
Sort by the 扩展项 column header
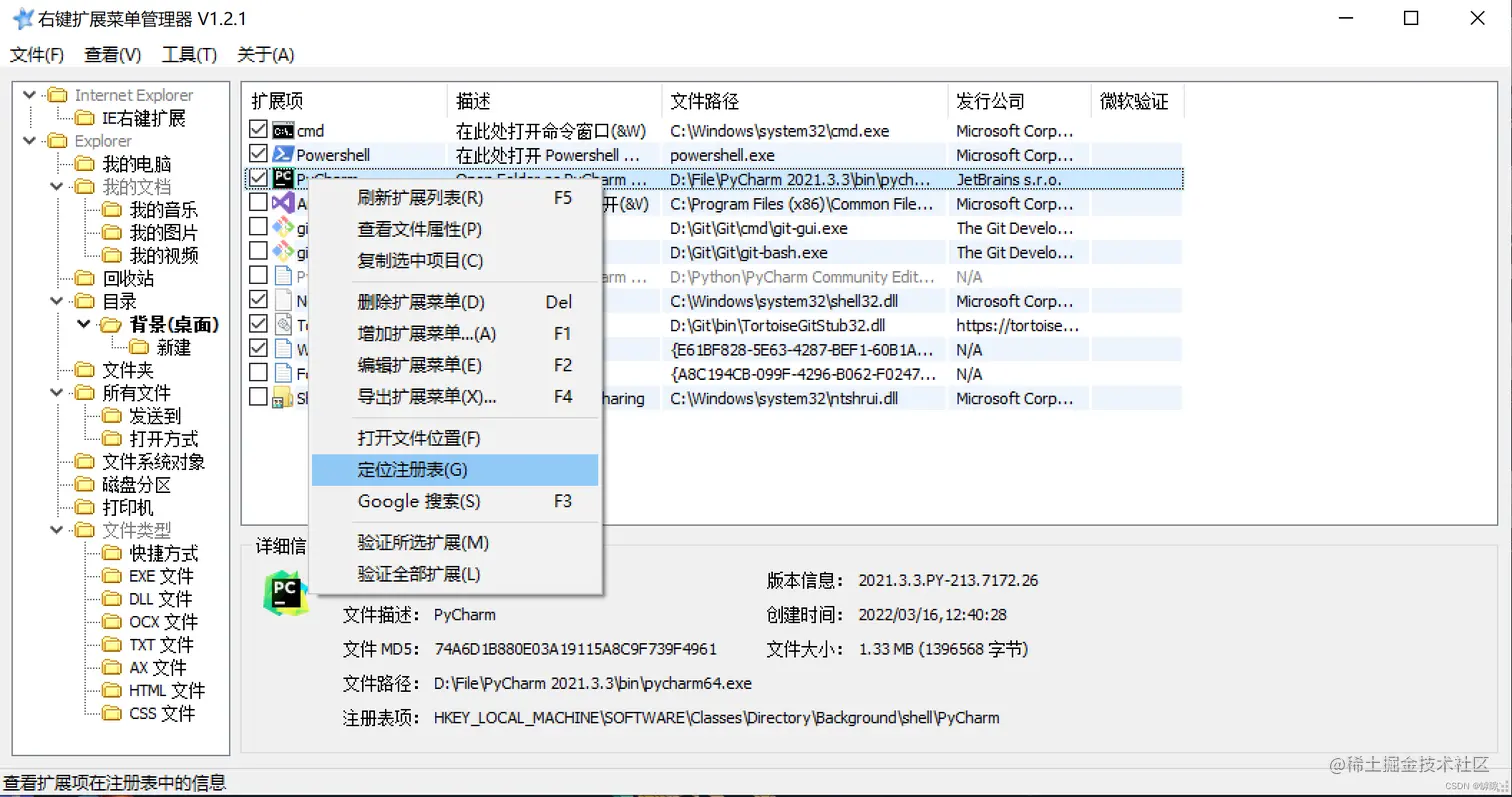pyautogui.click(x=345, y=101)
